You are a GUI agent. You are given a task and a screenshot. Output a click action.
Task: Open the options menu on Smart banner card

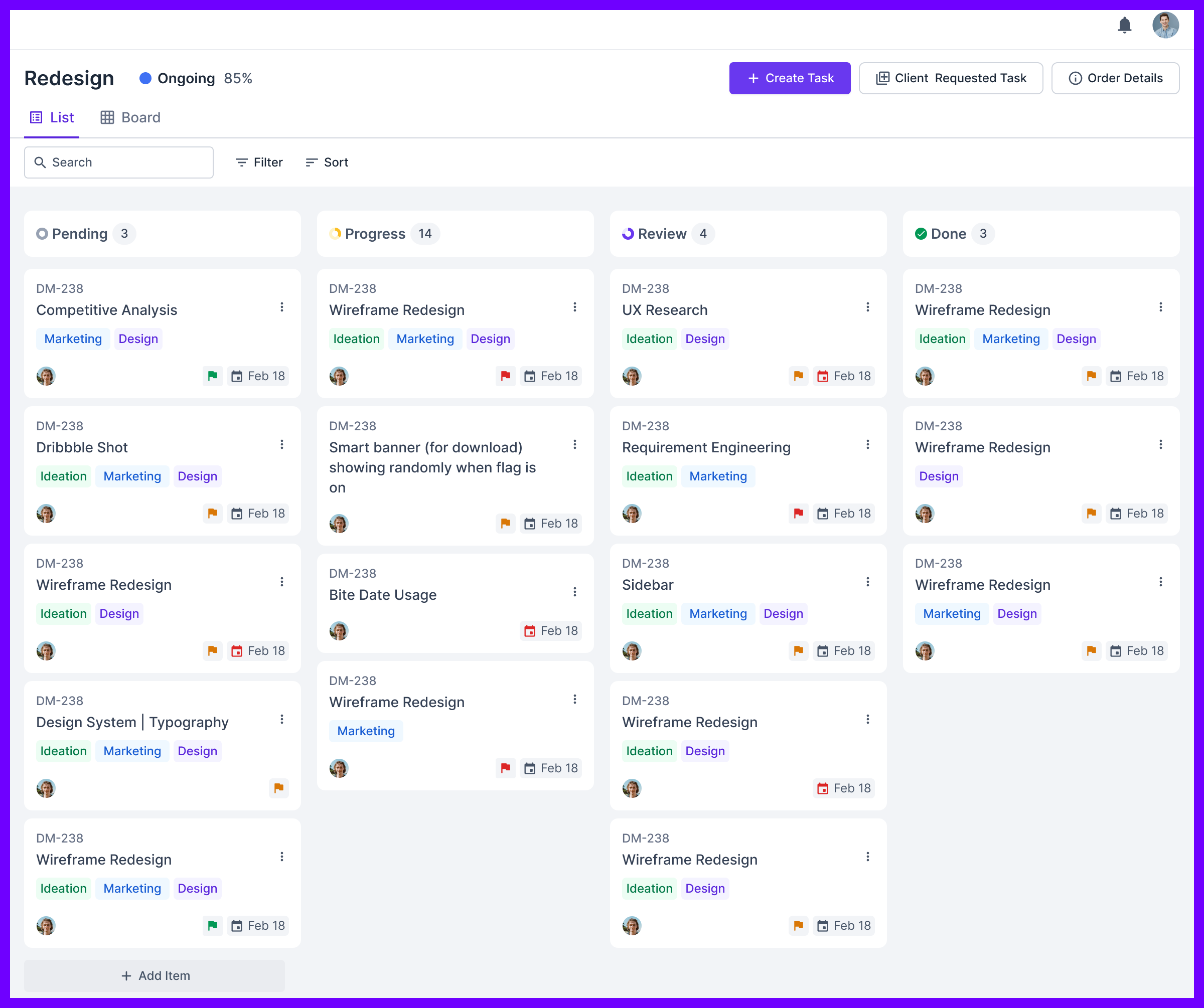(x=575, y=444)
